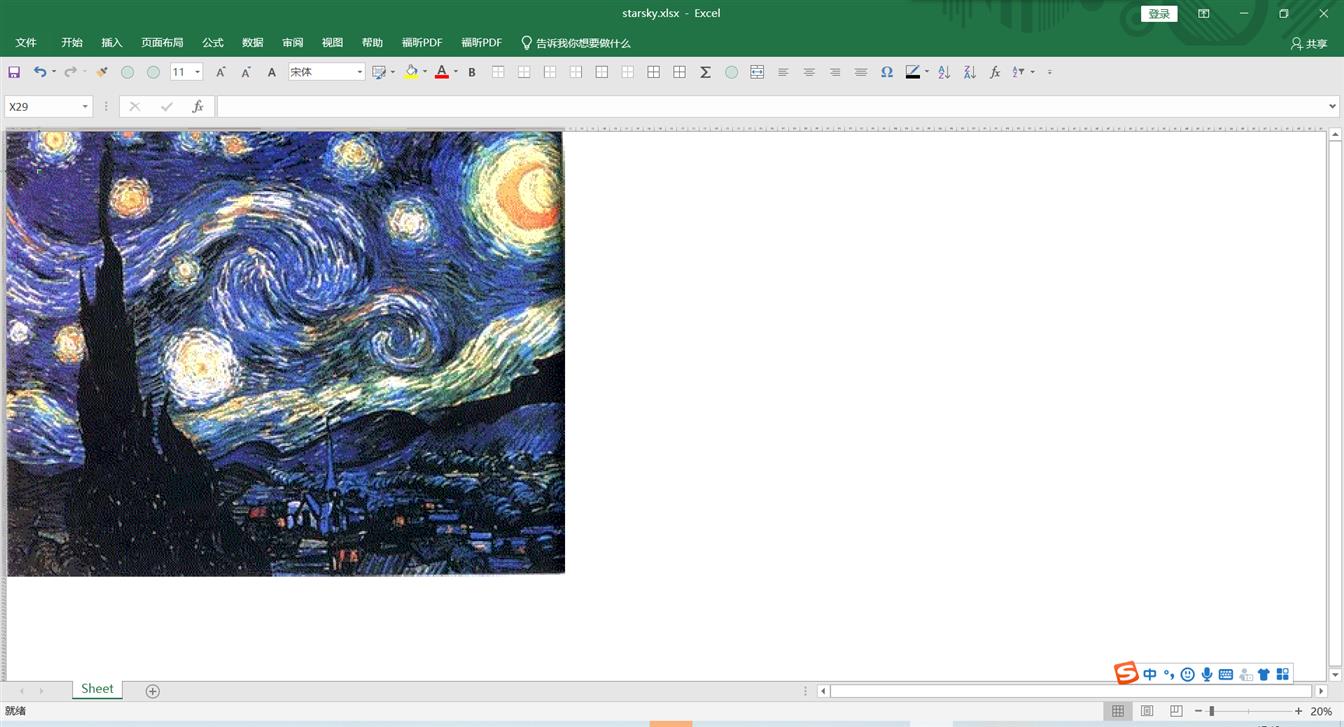The height and width of the screenshot is (727, 1344).
Task: Open ribbon display options button
Action: click(x=1204, y=14)
